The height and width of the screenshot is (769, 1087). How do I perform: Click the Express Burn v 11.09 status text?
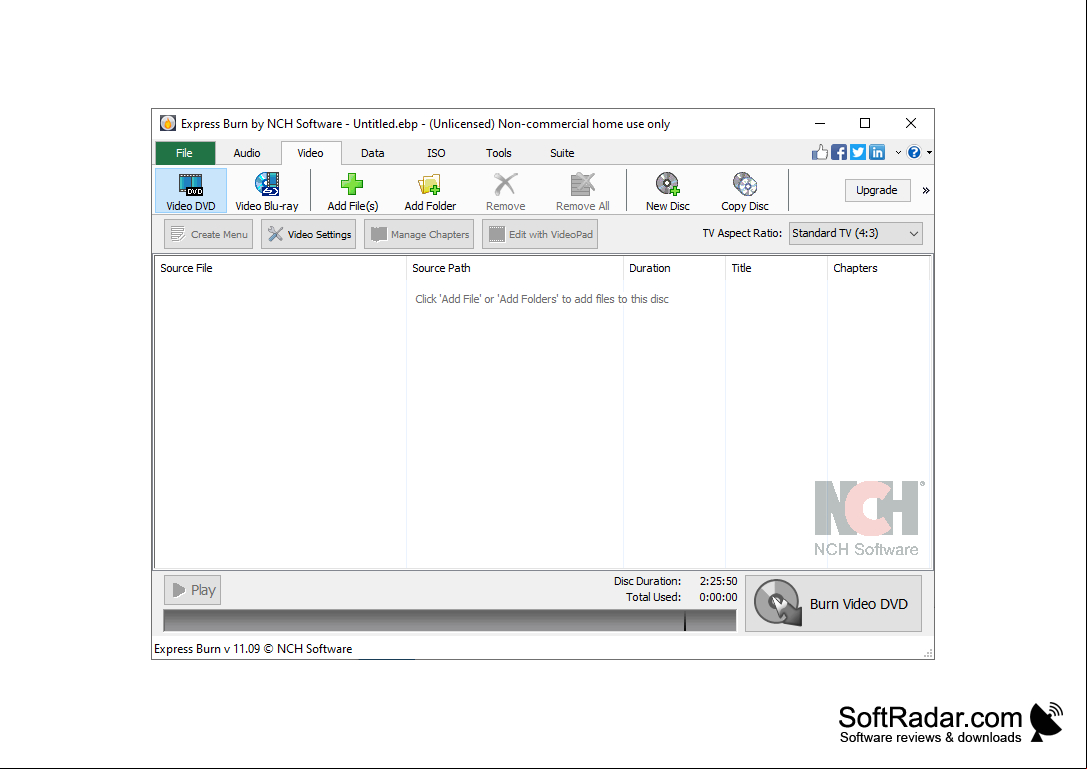pos(253,649)
